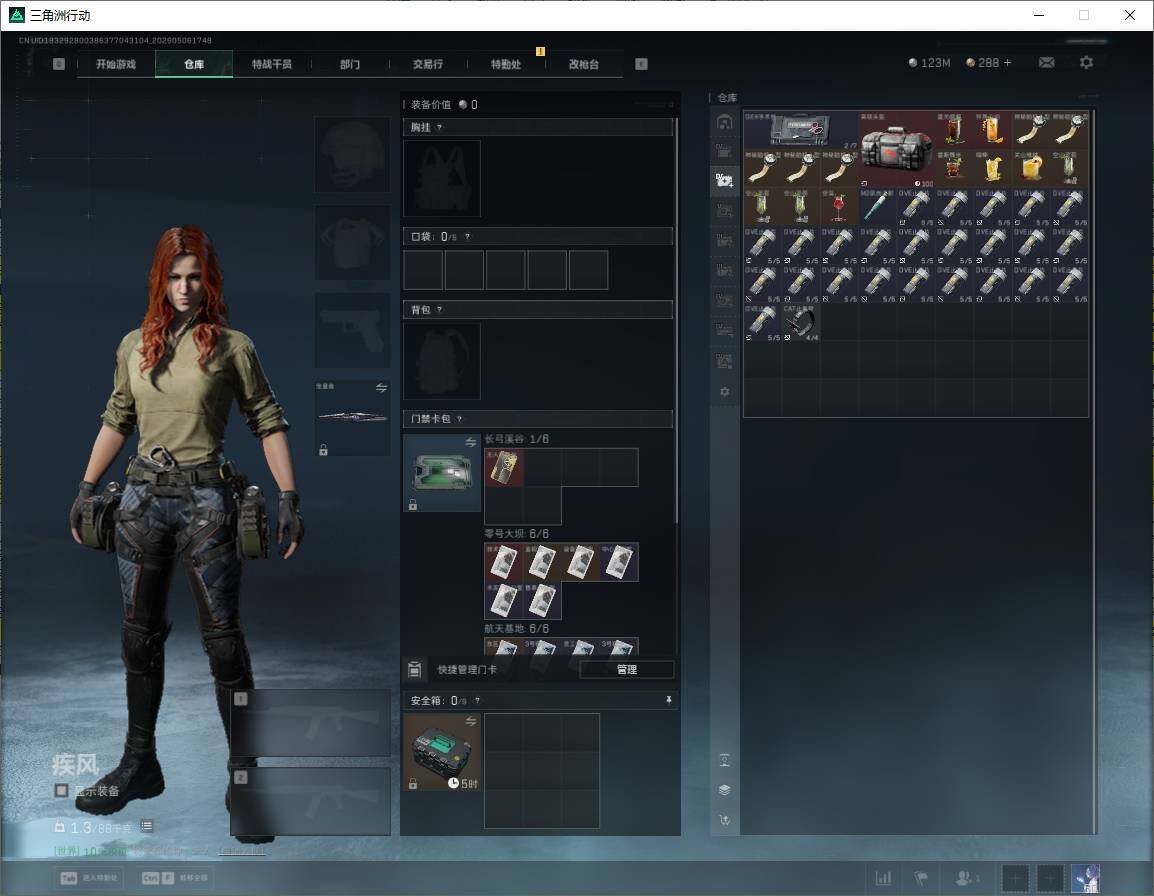Select the 长弓溪谷 gold keycard
Viewport: 1154px width, 896px height.
point(504,468)
